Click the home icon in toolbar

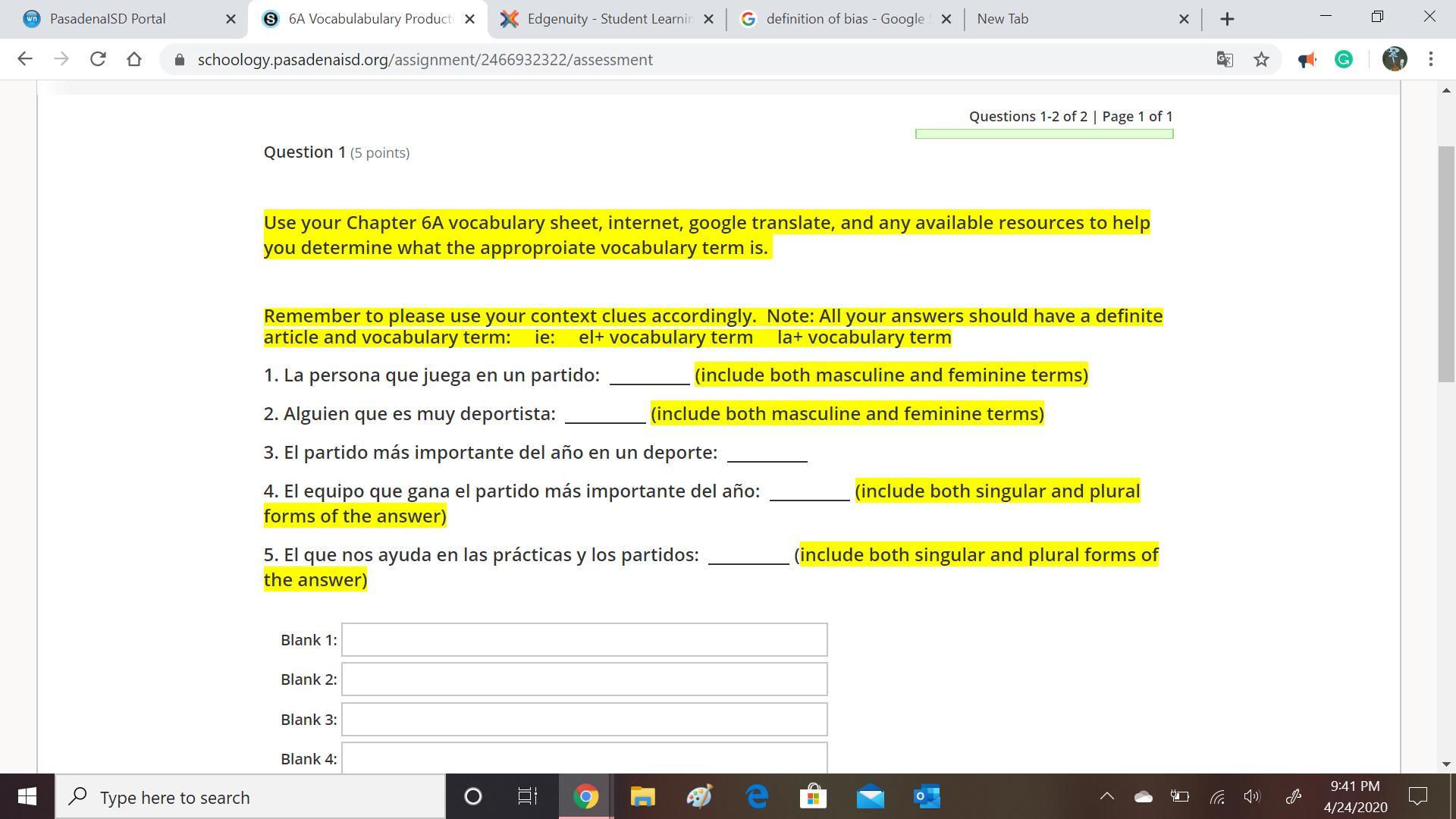(134, 59)
